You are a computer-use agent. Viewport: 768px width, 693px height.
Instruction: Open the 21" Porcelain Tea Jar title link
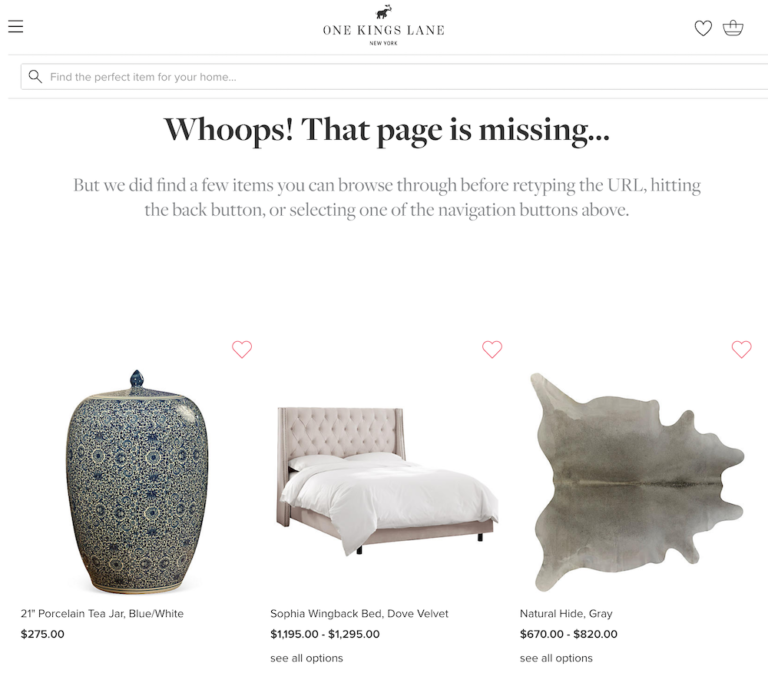pos(102,614)
